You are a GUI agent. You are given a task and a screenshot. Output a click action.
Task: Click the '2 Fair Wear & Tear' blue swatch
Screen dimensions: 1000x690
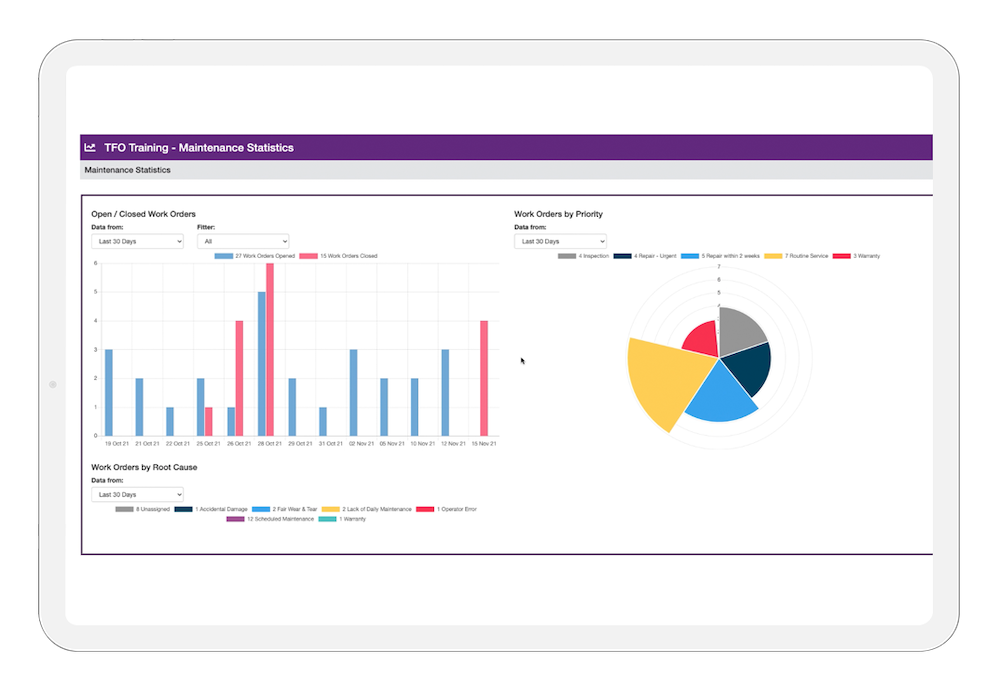pos(261,509)
